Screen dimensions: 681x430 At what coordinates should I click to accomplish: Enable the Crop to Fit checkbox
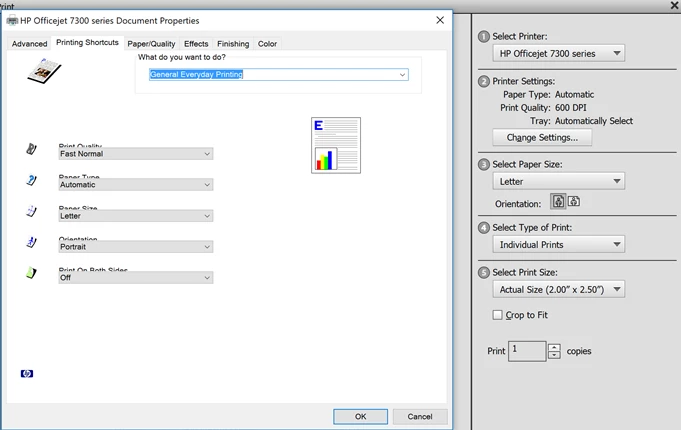pos(497,315)
